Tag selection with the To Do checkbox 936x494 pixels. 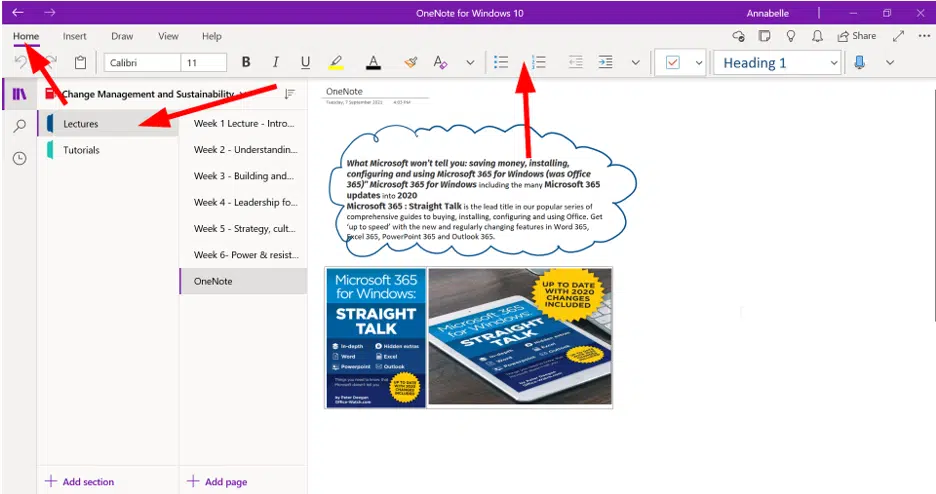tap(673, 62)
